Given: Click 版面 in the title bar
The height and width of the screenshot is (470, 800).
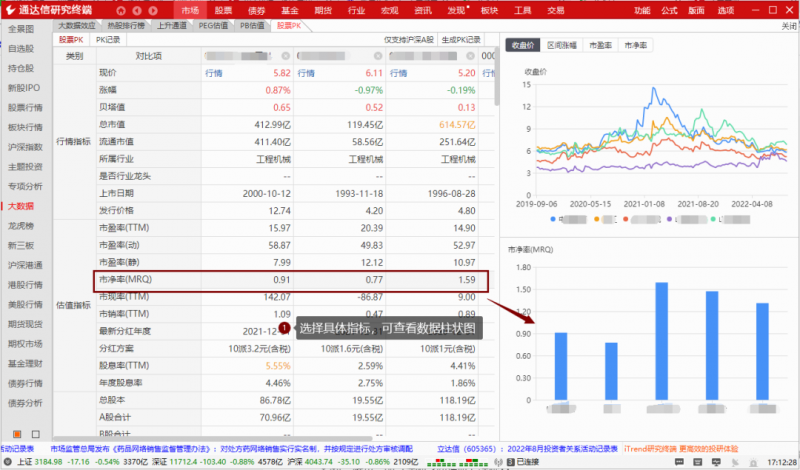Looking at the screenshot, I should pyautogui.click(x=696, y=10).
